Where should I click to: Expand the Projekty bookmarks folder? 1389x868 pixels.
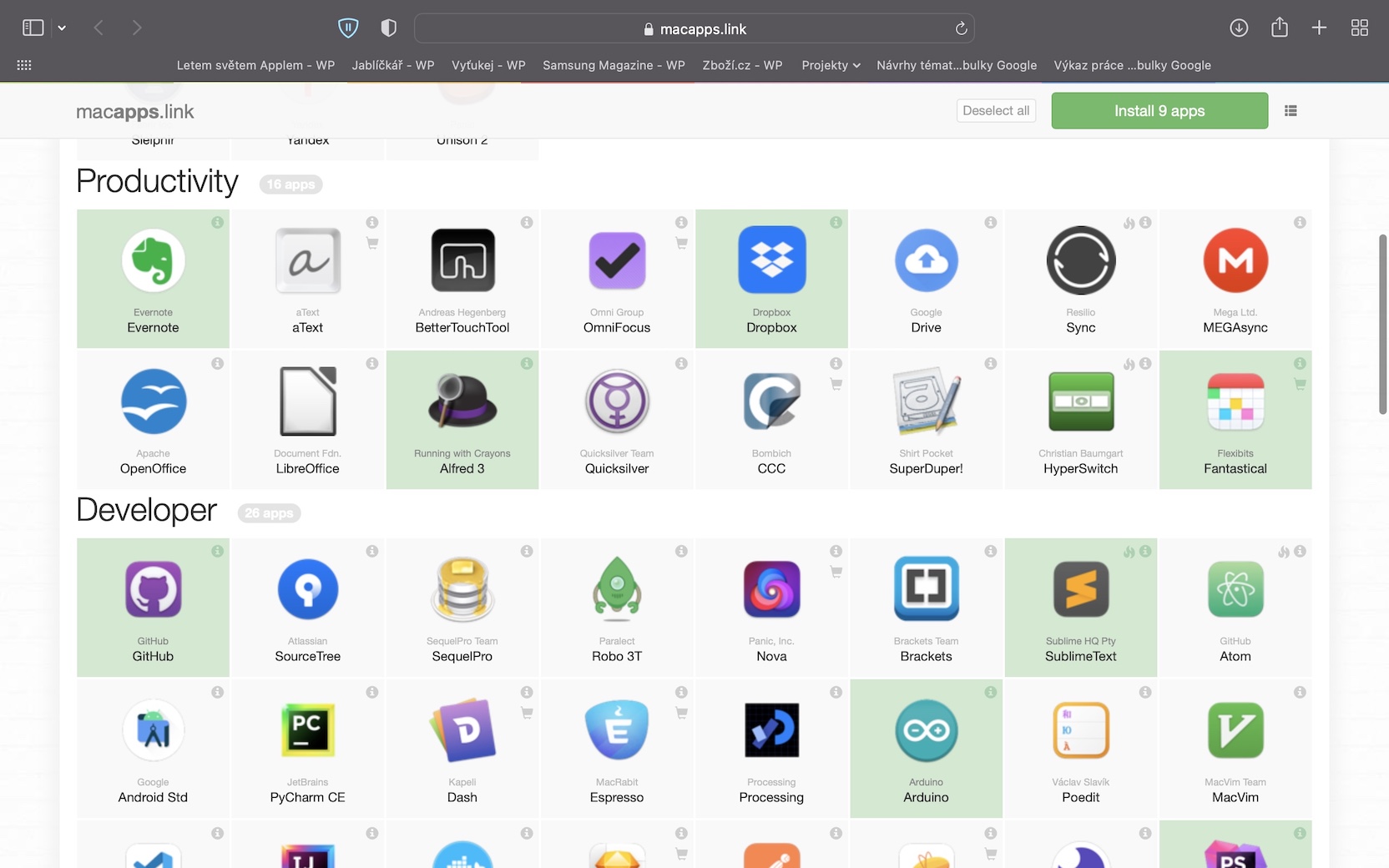(x=831, y=65)
